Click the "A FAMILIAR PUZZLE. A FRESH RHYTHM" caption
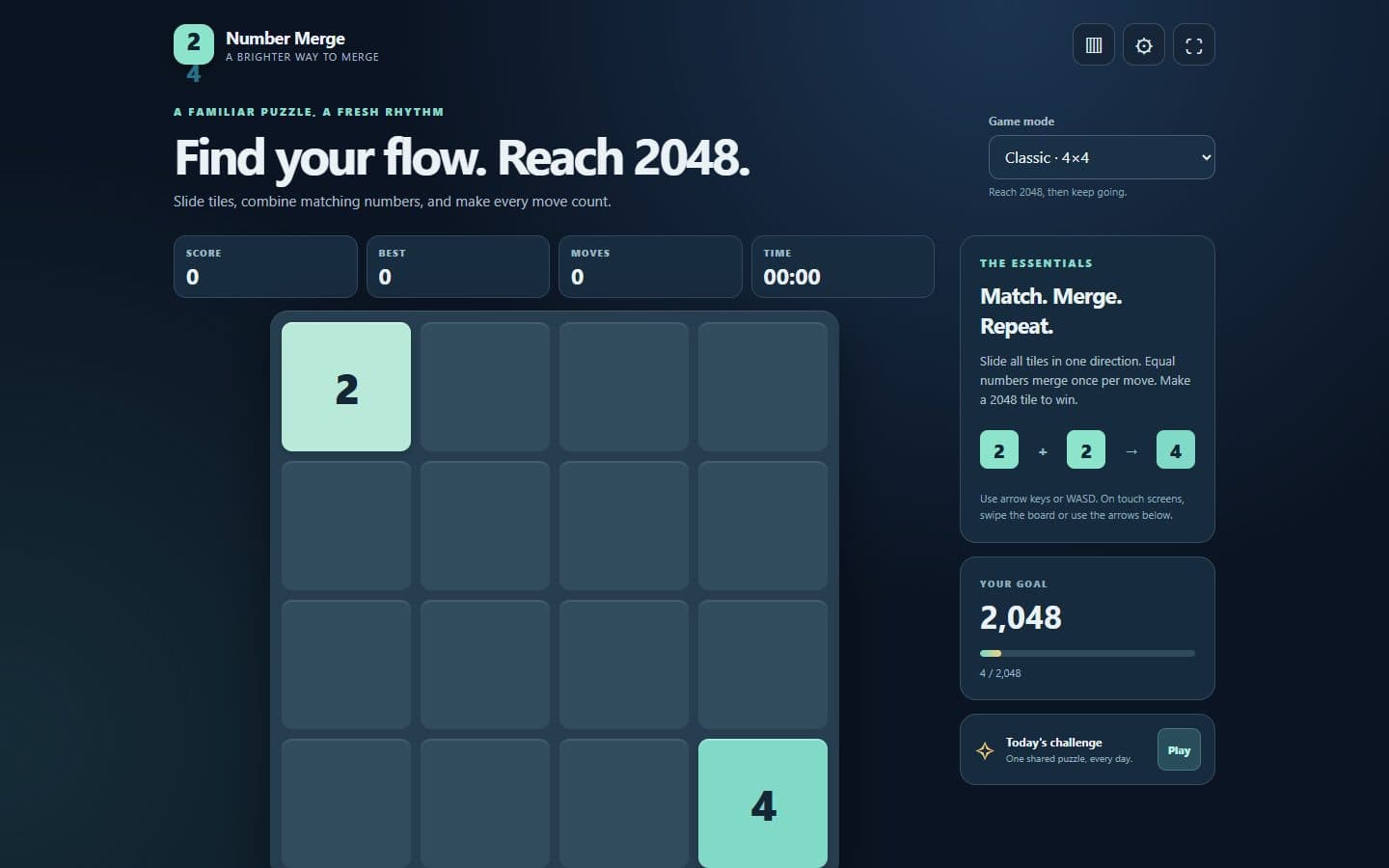The height and width of the screenshot is (868, 1389). pyautogui.click(x=309, y=112)
